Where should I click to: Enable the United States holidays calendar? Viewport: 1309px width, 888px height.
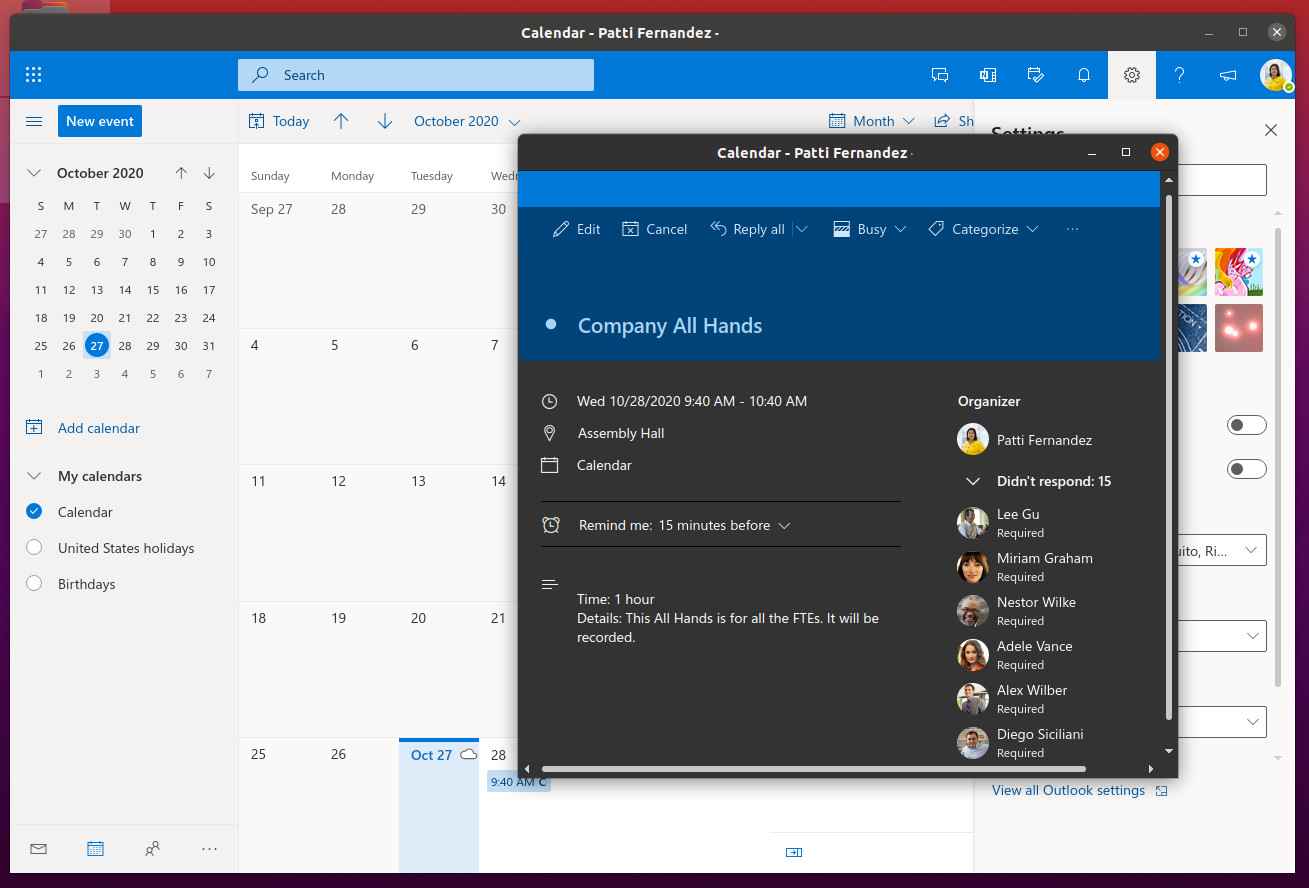34,548
